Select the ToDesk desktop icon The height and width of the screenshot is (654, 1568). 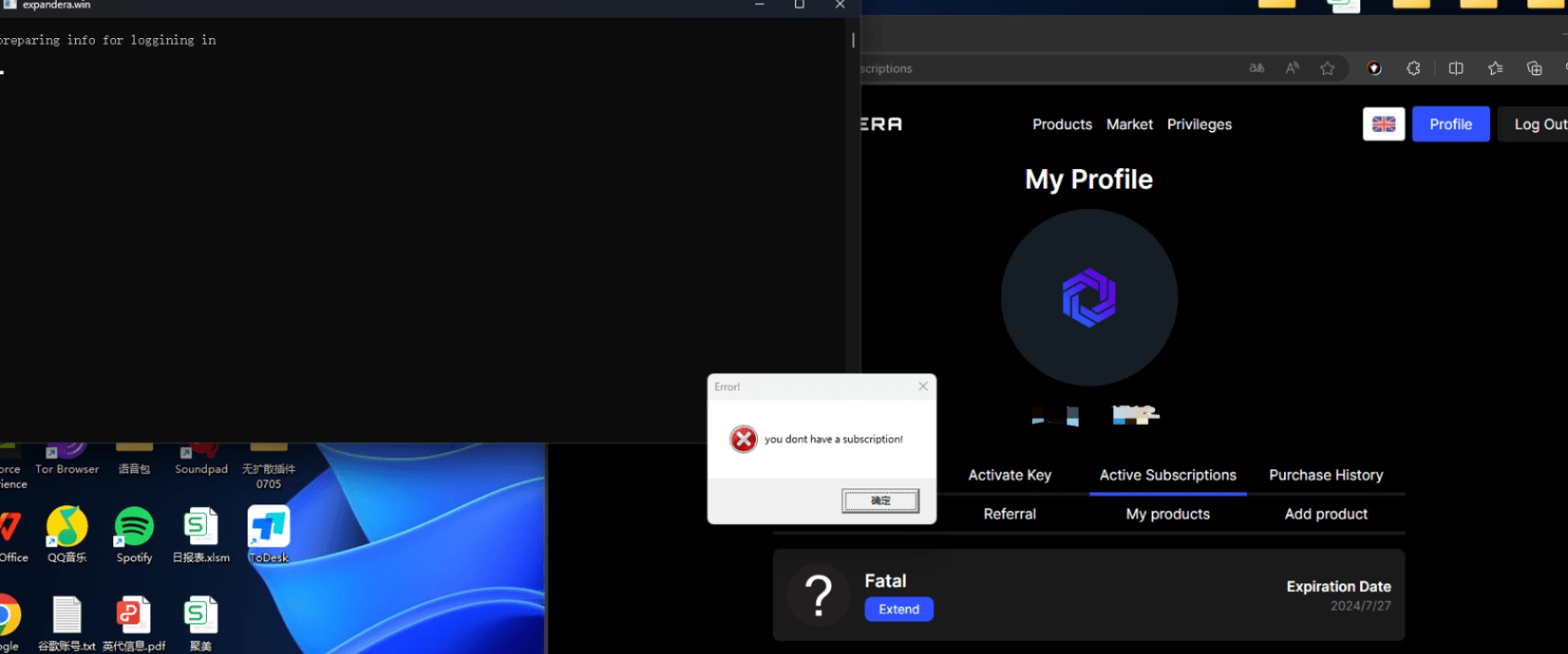click(268, 527)
